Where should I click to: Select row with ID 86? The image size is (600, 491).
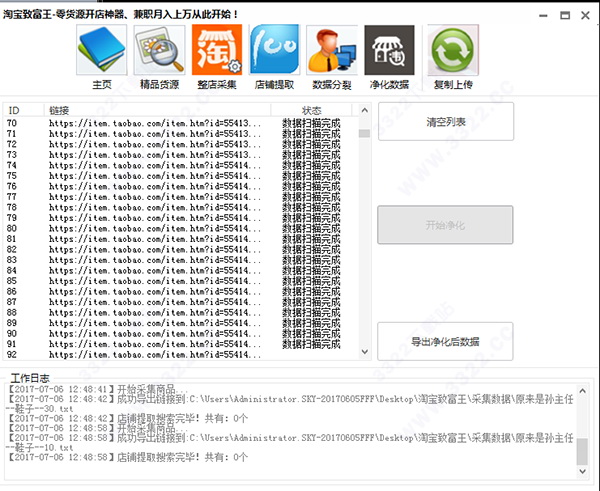click(181, 292)
